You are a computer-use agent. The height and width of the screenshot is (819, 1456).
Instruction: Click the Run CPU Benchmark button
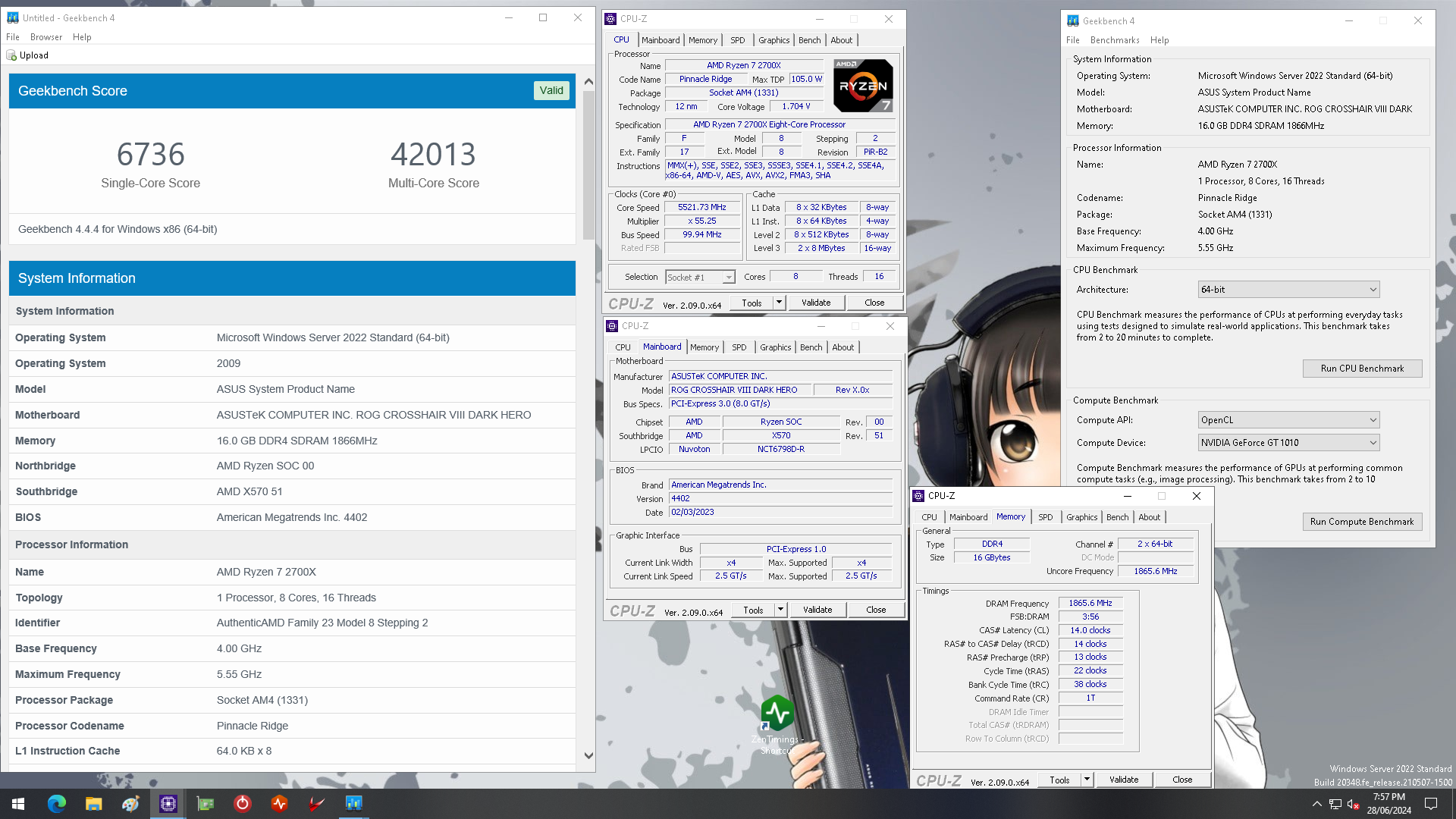point(1362,369)
